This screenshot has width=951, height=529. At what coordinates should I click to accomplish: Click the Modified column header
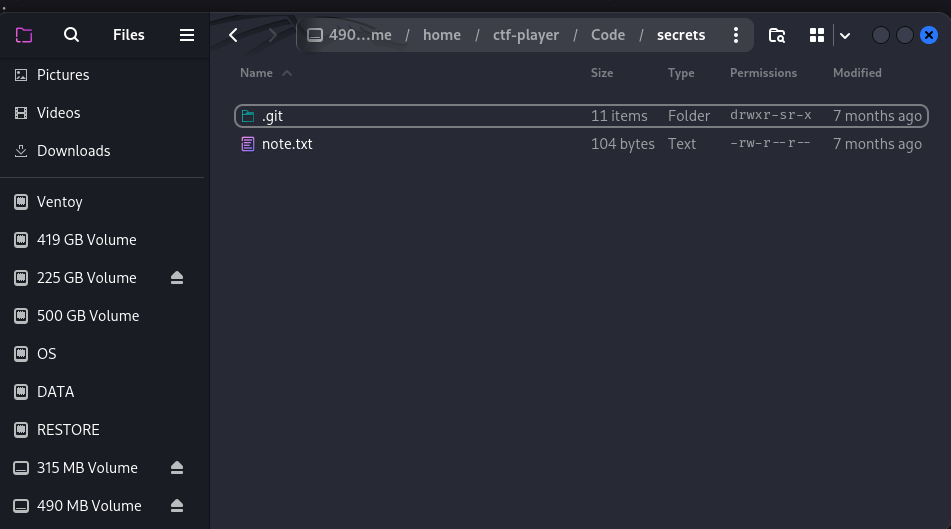[857, 73]
